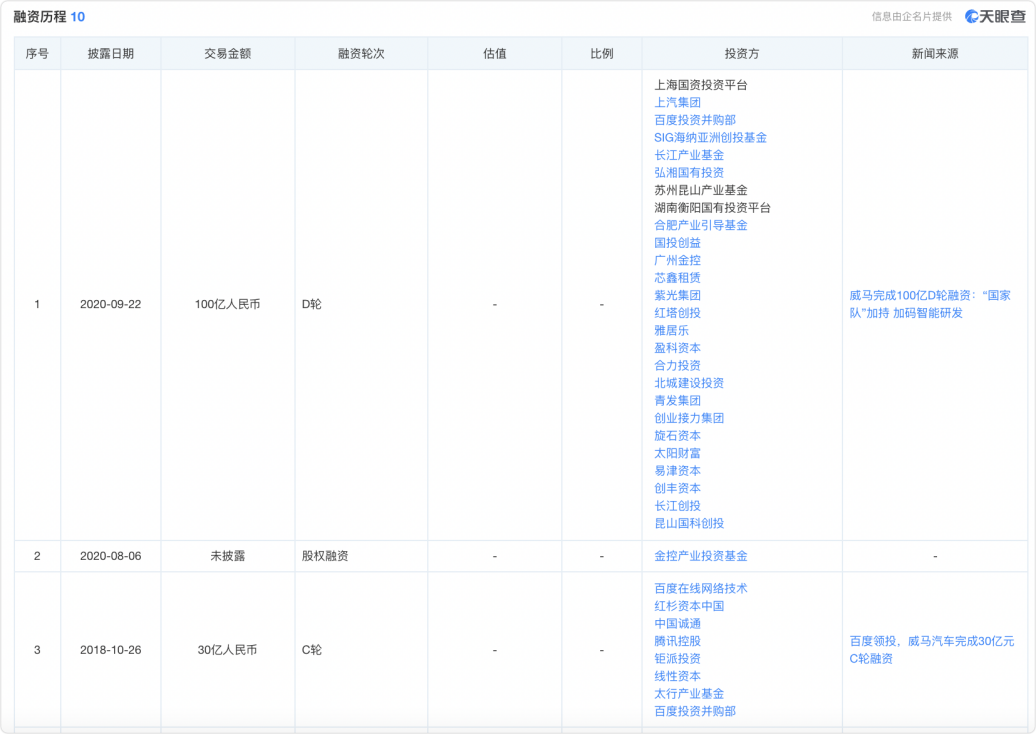Image resolution: width=1036 pixels, height=734 pixels.
Task: Click investor text 上海国资投资平台
Action: pos(700,85)
